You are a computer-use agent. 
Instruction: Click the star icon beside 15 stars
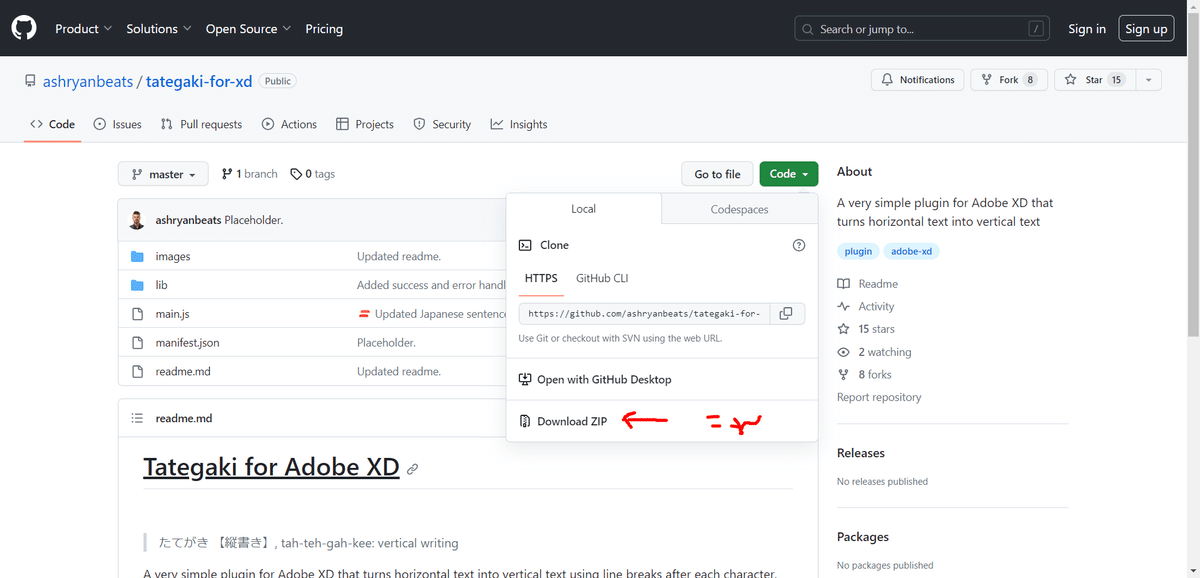[844, 329]
